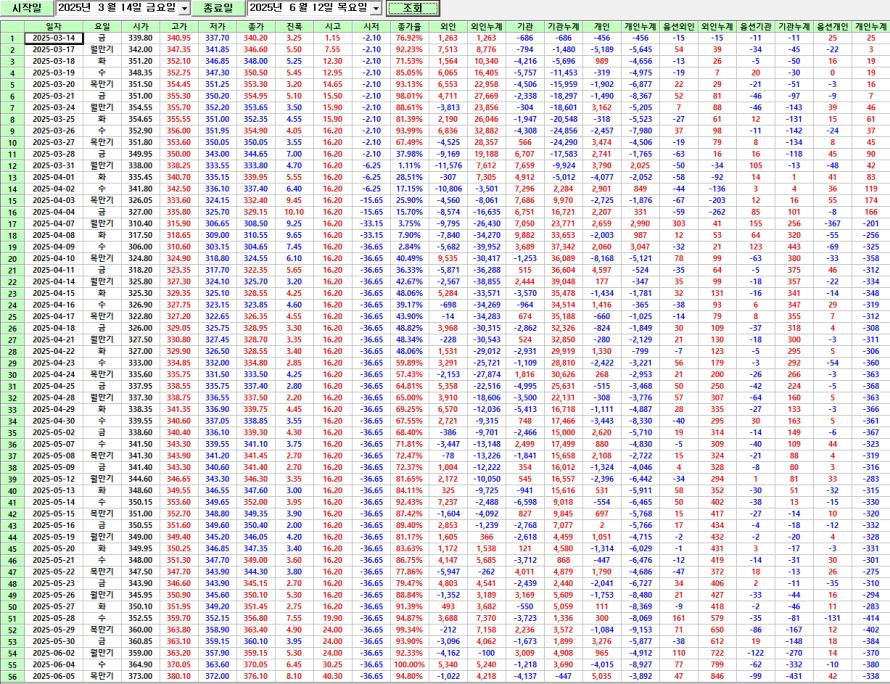890x684 pixels.
Task: Click the 종료일 label button
Action: pyautogui.click(x=218, y=8)
